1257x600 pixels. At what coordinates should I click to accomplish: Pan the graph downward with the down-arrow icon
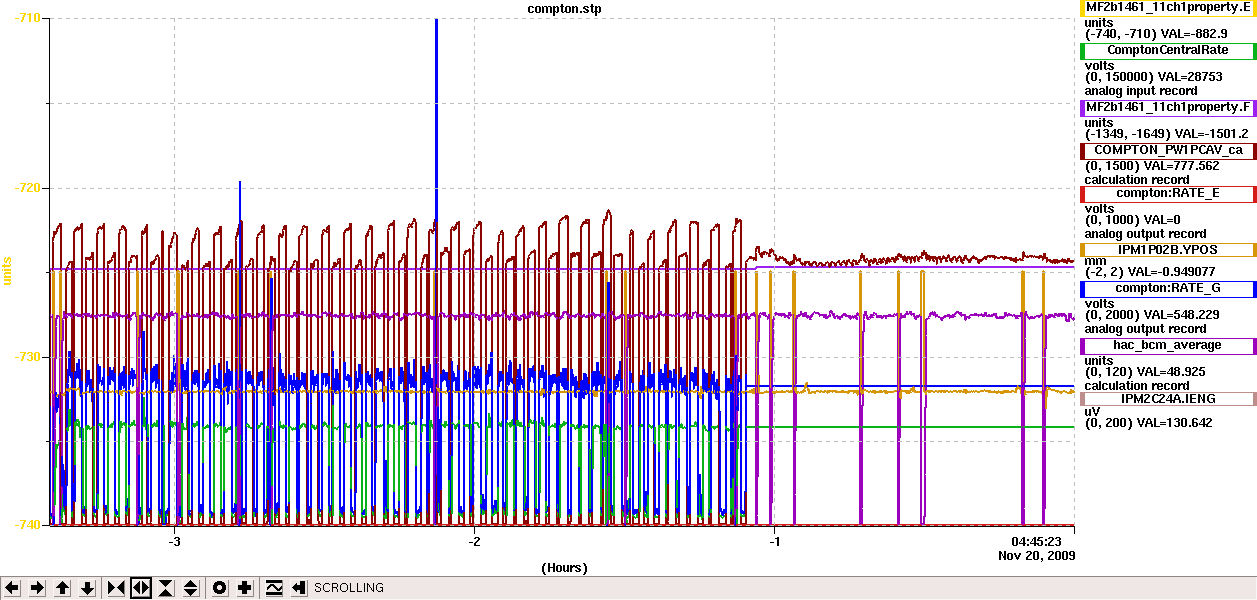[x=87, y=588]
